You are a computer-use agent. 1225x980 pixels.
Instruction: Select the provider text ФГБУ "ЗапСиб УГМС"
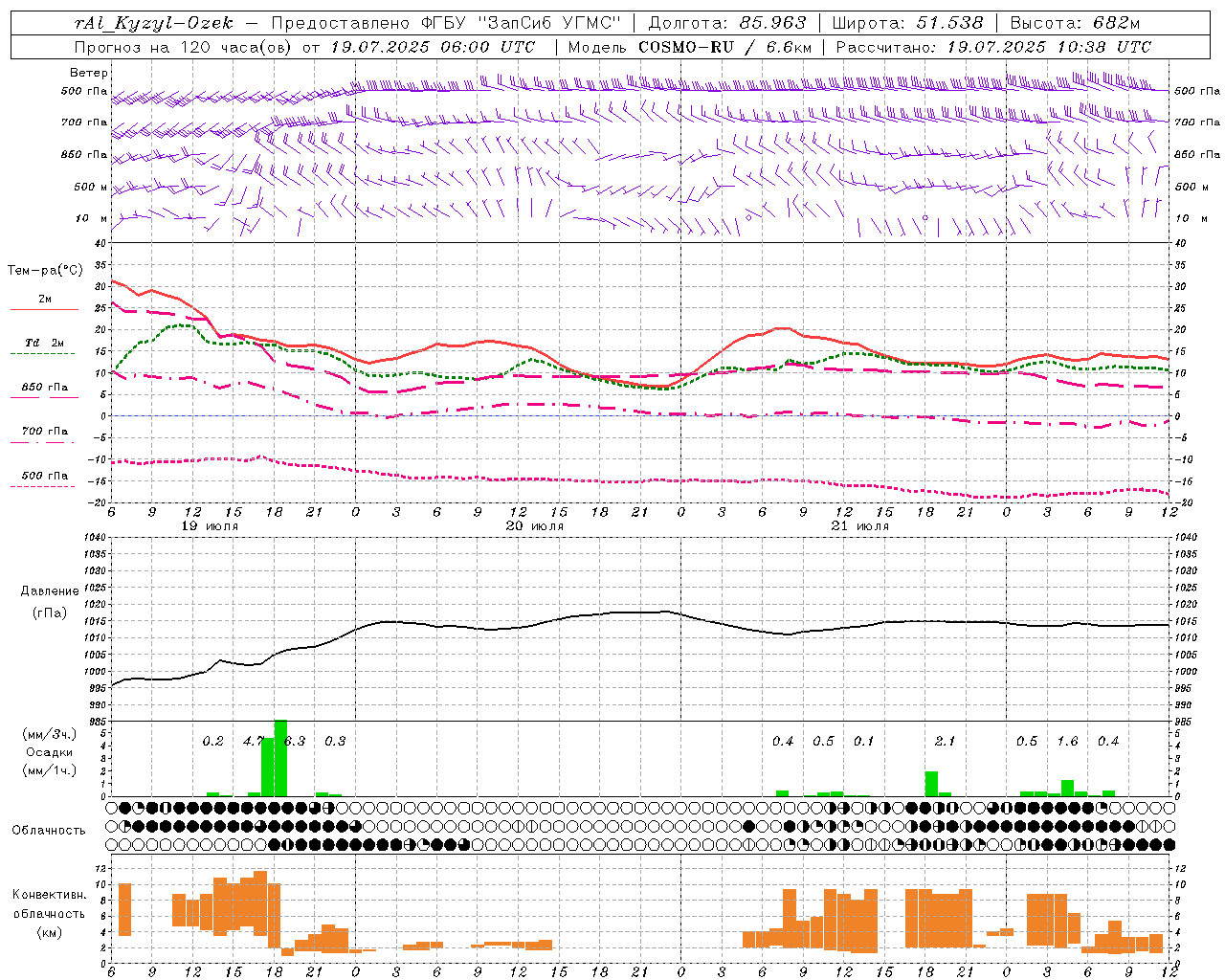(520, 24)
